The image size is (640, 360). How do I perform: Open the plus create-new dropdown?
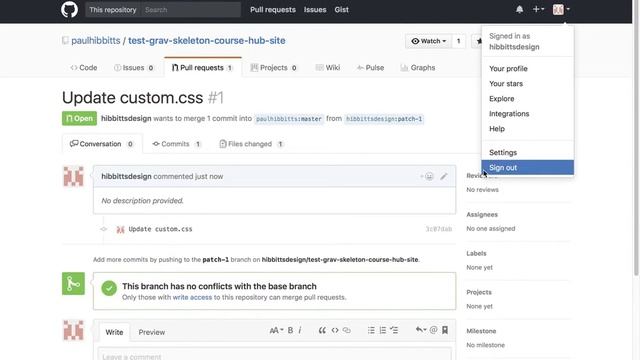click(538, 9)
